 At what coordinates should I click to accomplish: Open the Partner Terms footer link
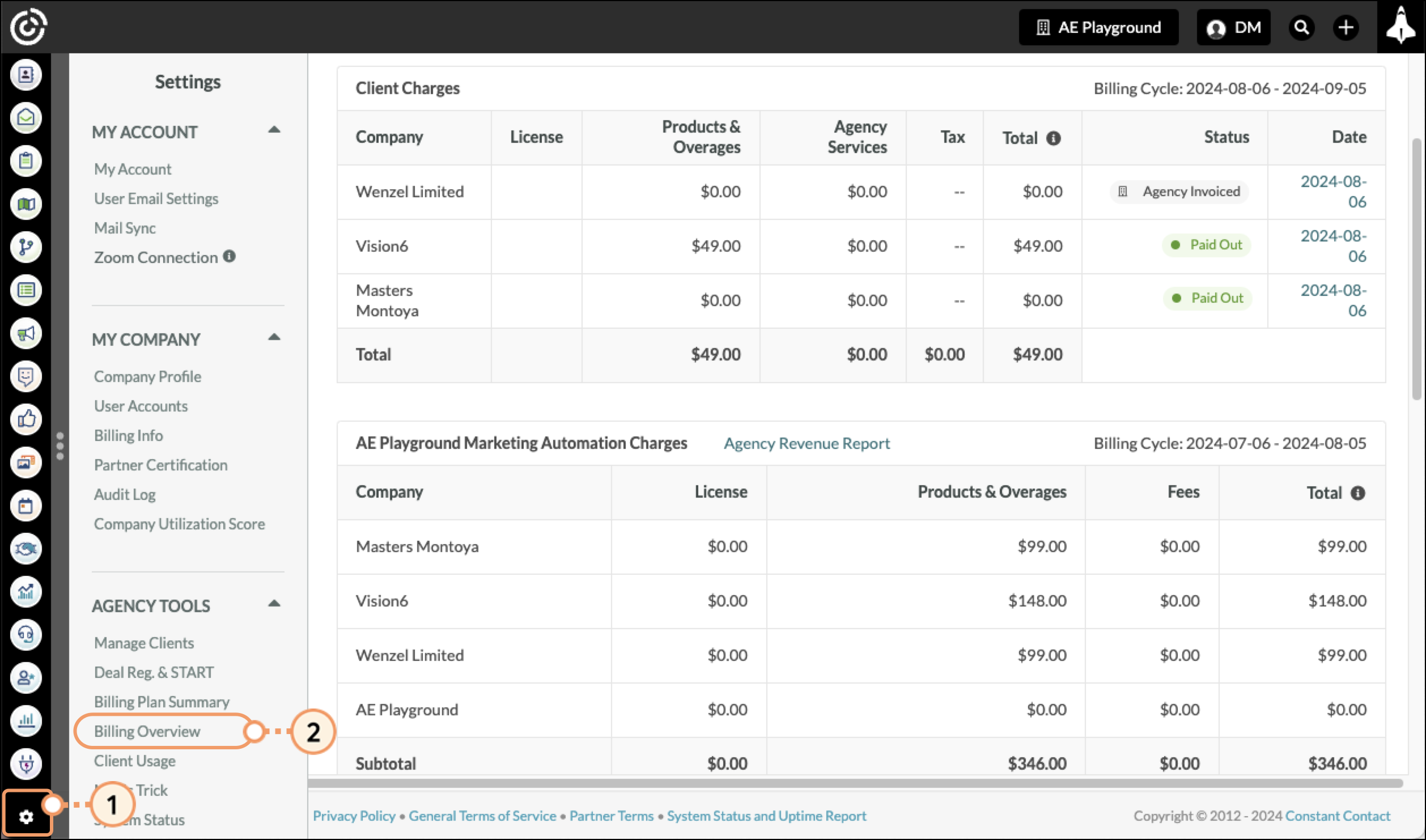pos(612,816)
